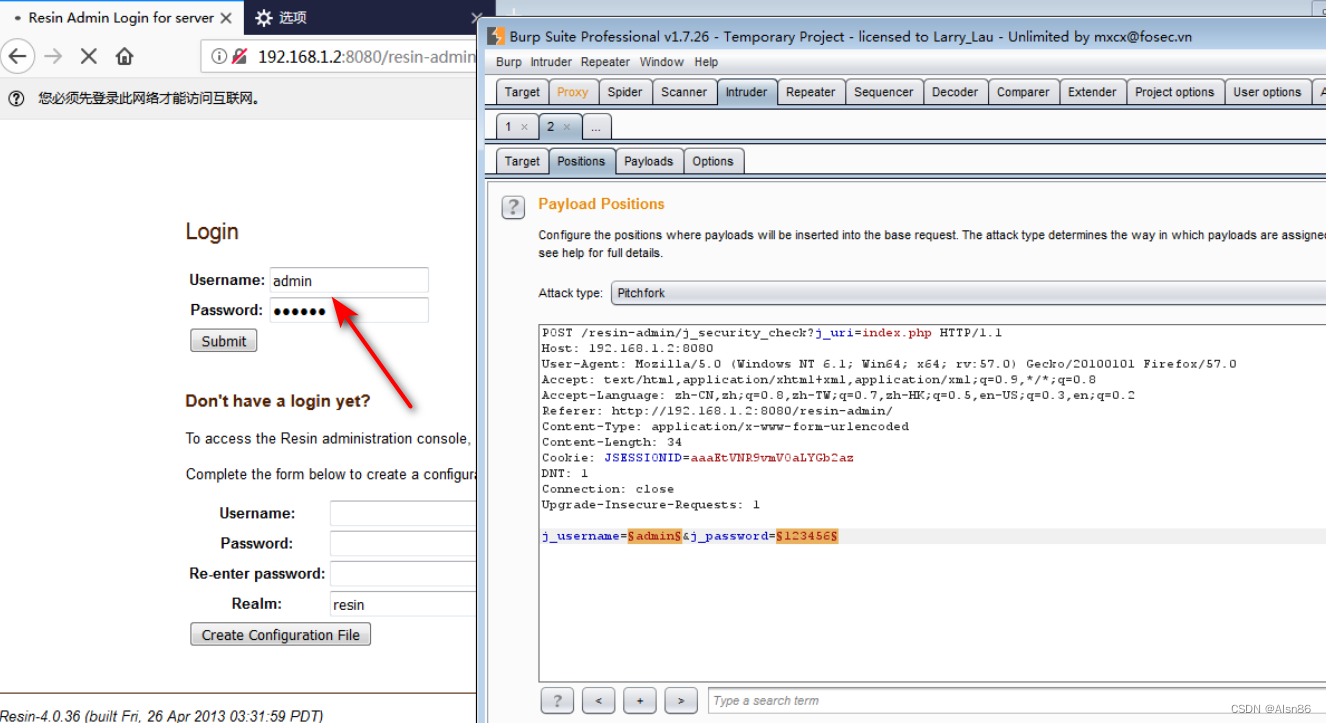Viewport: 1326px width, 723px height.
Task: Switch to the Spider tab
Action: (625, 92)
